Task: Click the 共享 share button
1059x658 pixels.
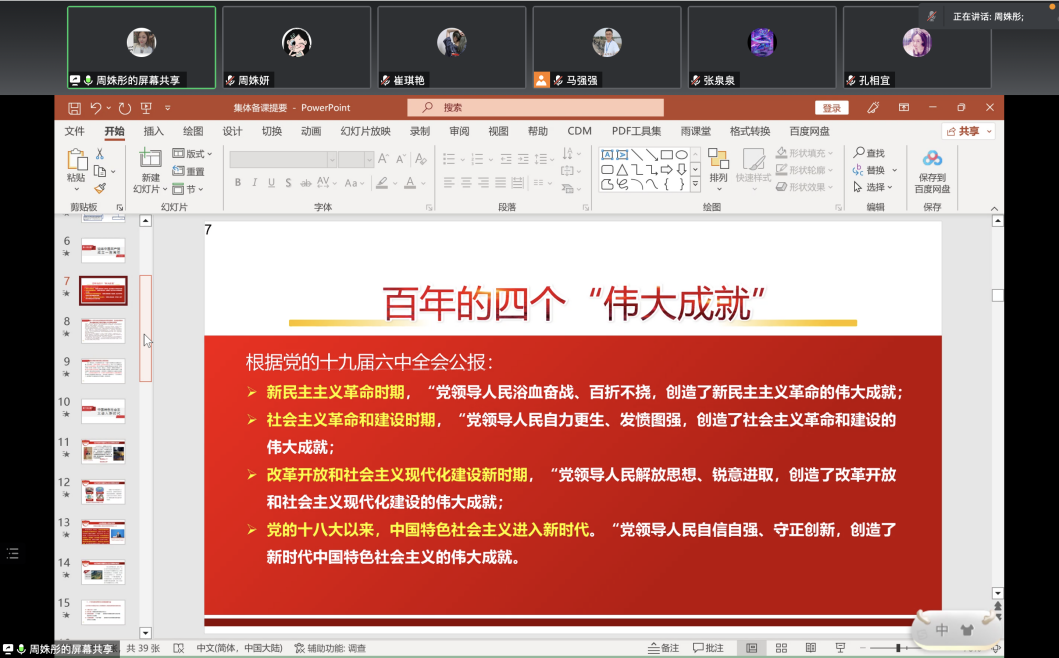Action: 968,131
